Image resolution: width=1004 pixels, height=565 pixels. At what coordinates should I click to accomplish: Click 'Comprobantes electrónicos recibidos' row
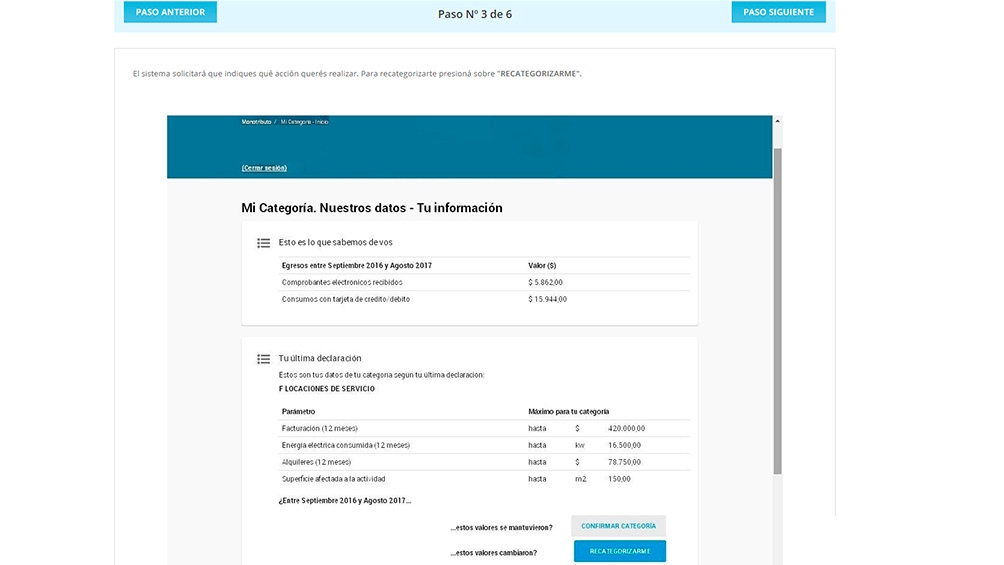[x=485, y=282]
